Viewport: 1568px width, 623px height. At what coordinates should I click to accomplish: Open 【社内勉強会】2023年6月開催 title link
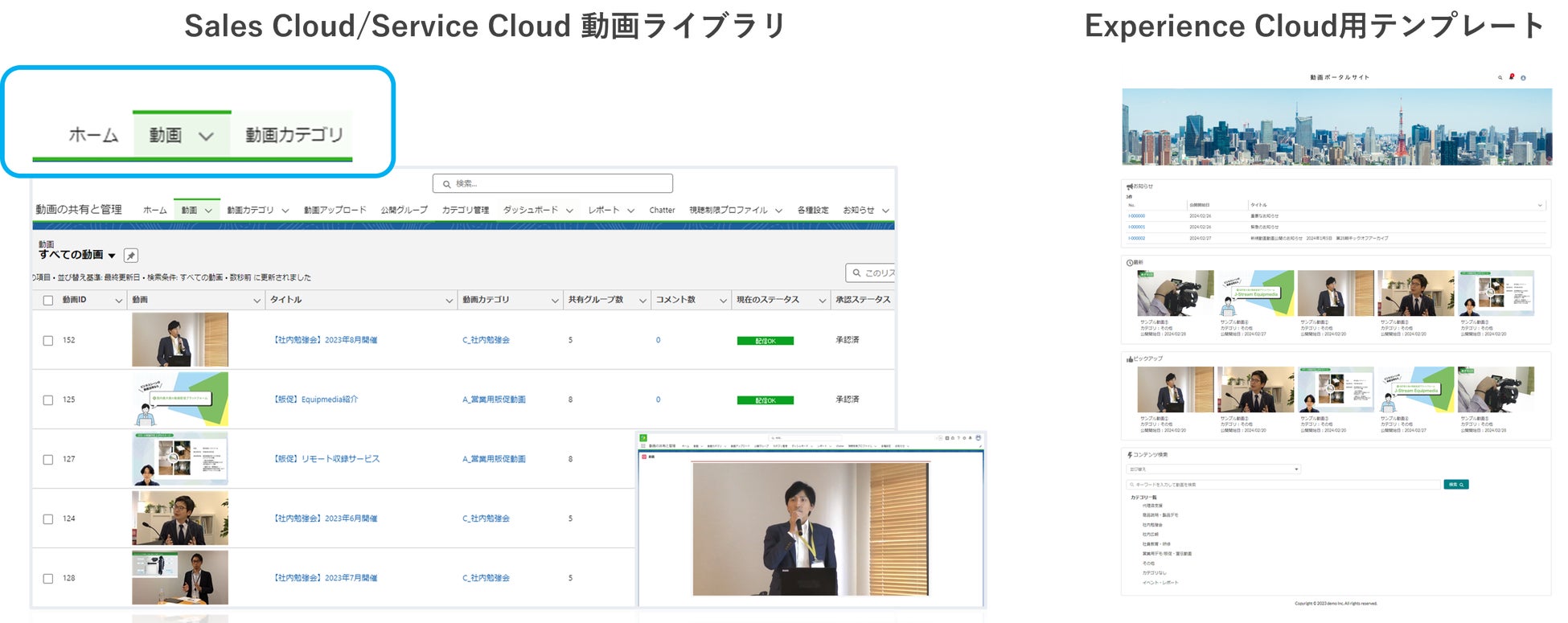pyautogui.click(x=326, y=518)
